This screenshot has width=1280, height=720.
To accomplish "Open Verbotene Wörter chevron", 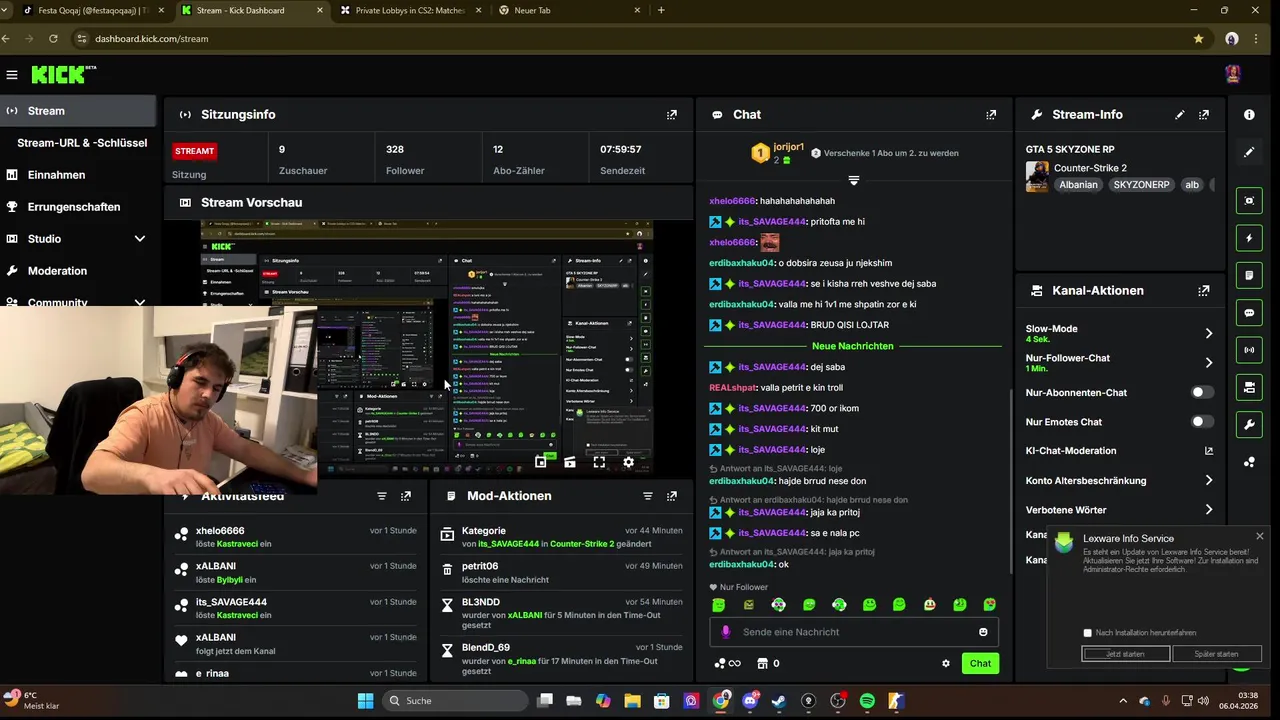I will 1208,510.
